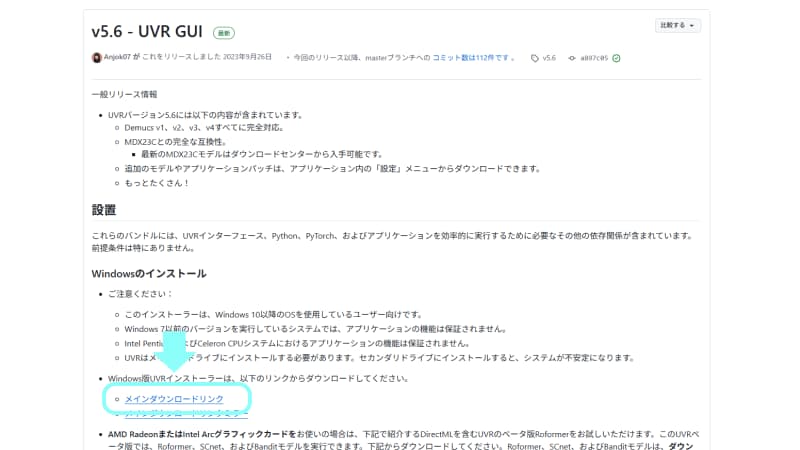Open commit hash a897c85
800x450 pixels.
click(594, 58)
